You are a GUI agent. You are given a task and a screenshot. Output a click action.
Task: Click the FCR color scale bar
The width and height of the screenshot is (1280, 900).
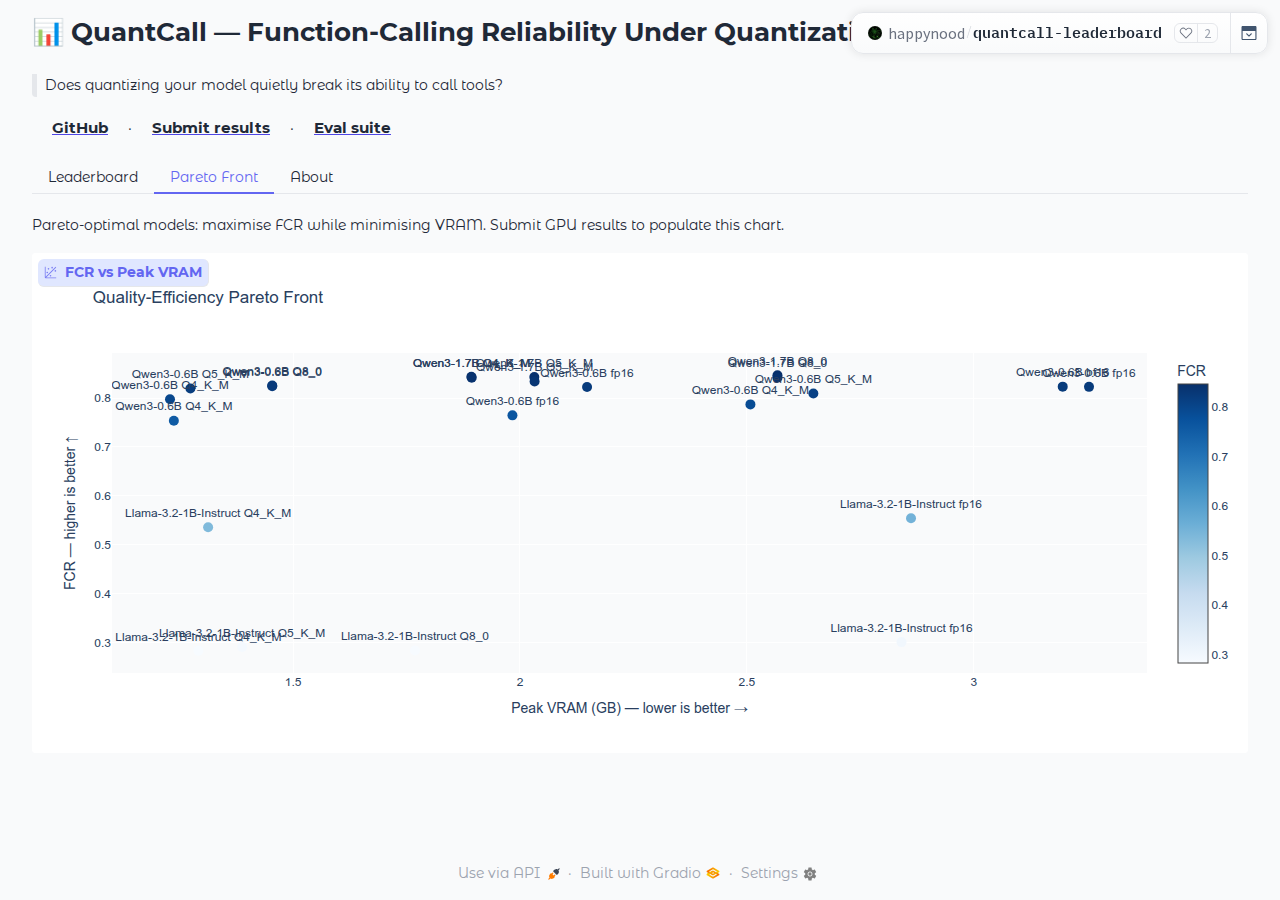tap(1193, 524)
